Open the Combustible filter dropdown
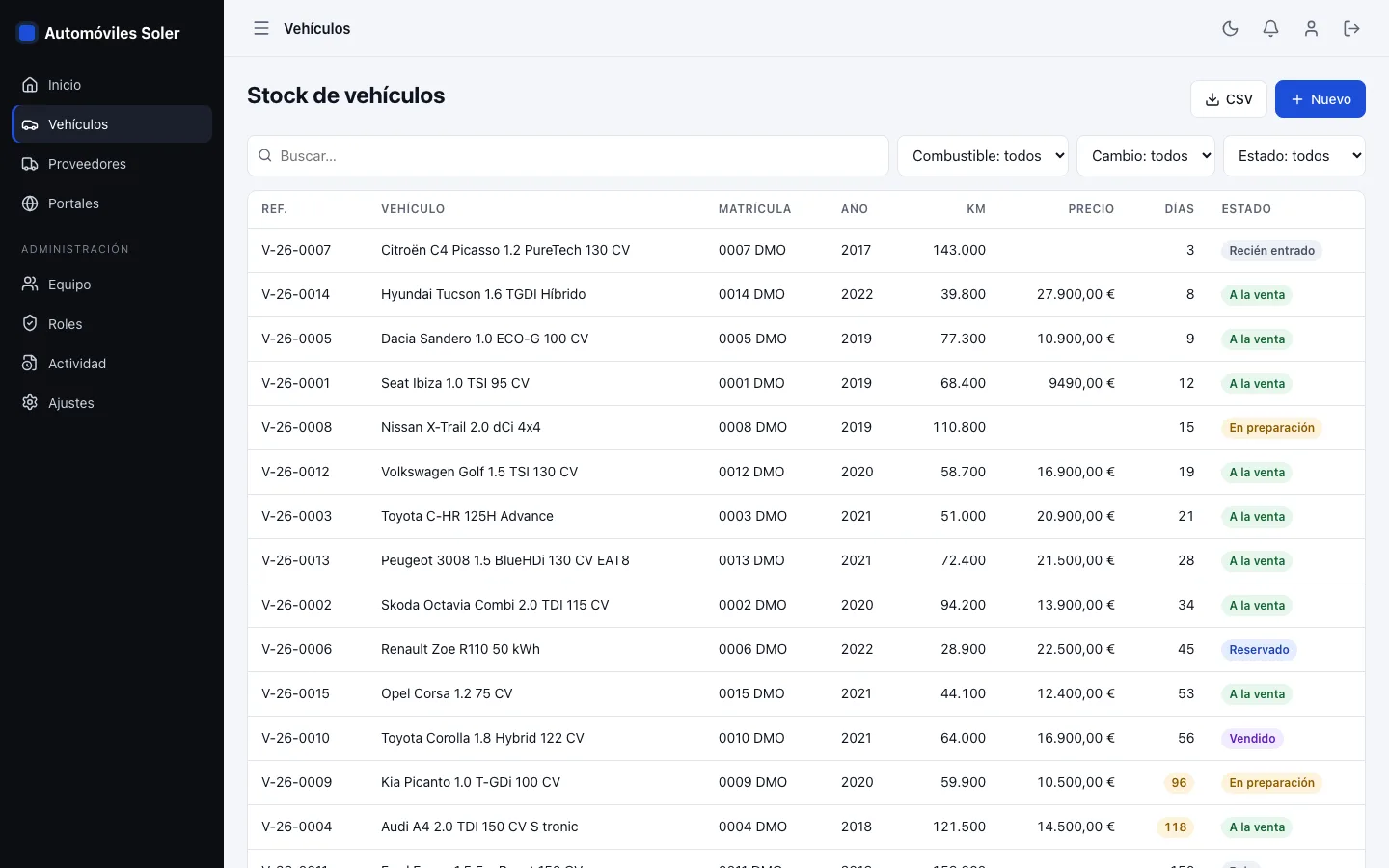The image size is (1389, 868). (982, 156)
